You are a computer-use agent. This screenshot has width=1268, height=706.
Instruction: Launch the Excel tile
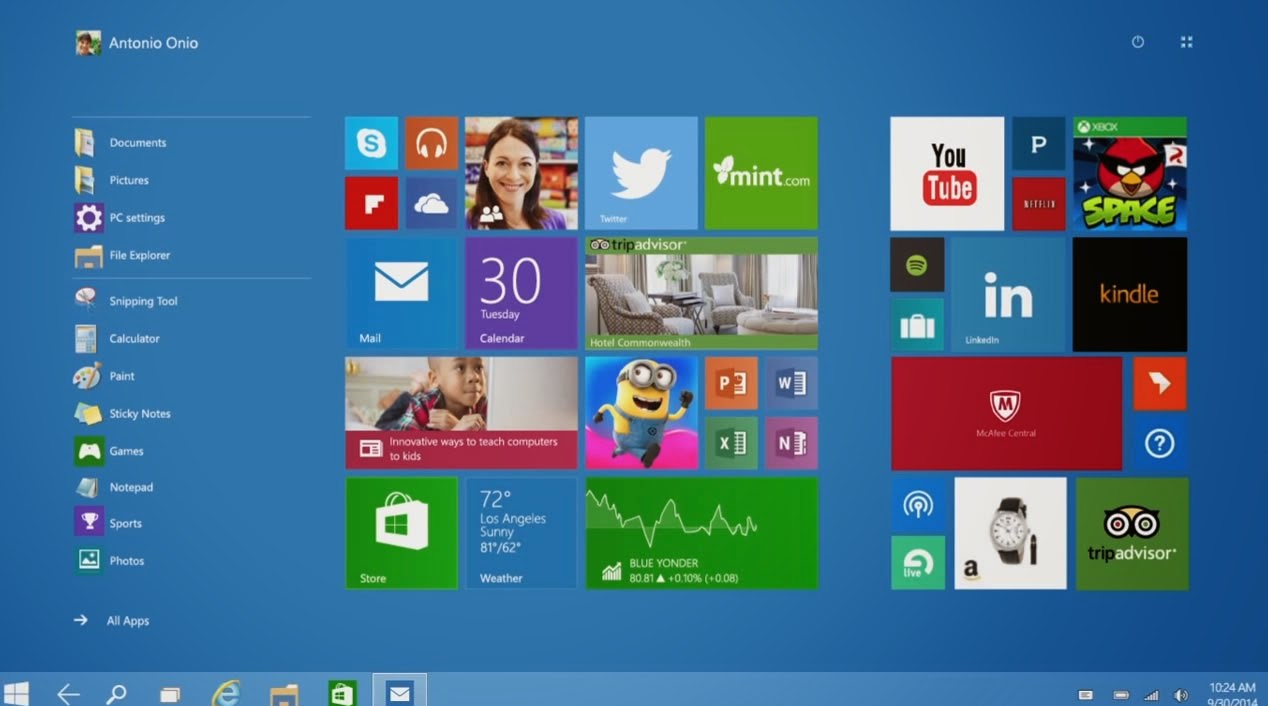coord(731,443)
